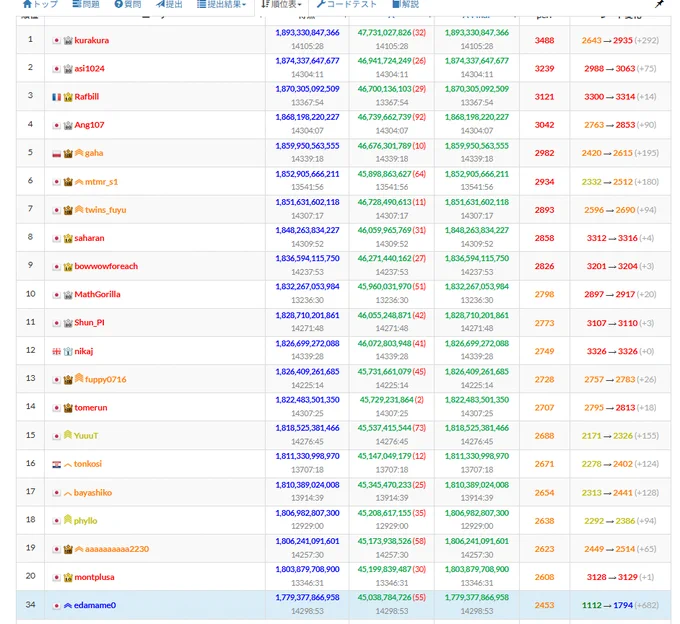Open edamame0's user profile
680x624 pixels.
coord(95,605)
